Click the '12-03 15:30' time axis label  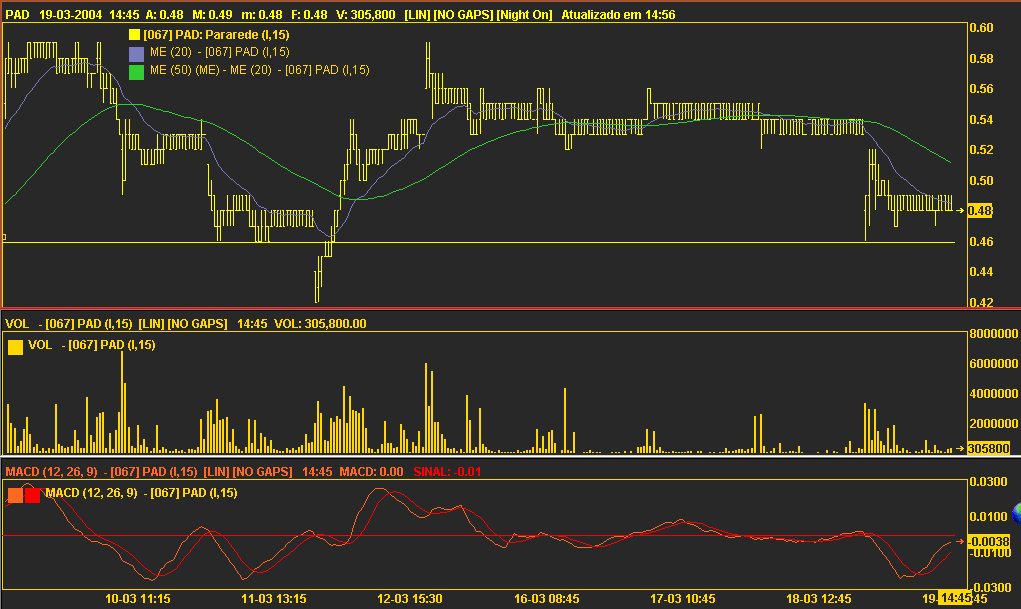(410, 599)
